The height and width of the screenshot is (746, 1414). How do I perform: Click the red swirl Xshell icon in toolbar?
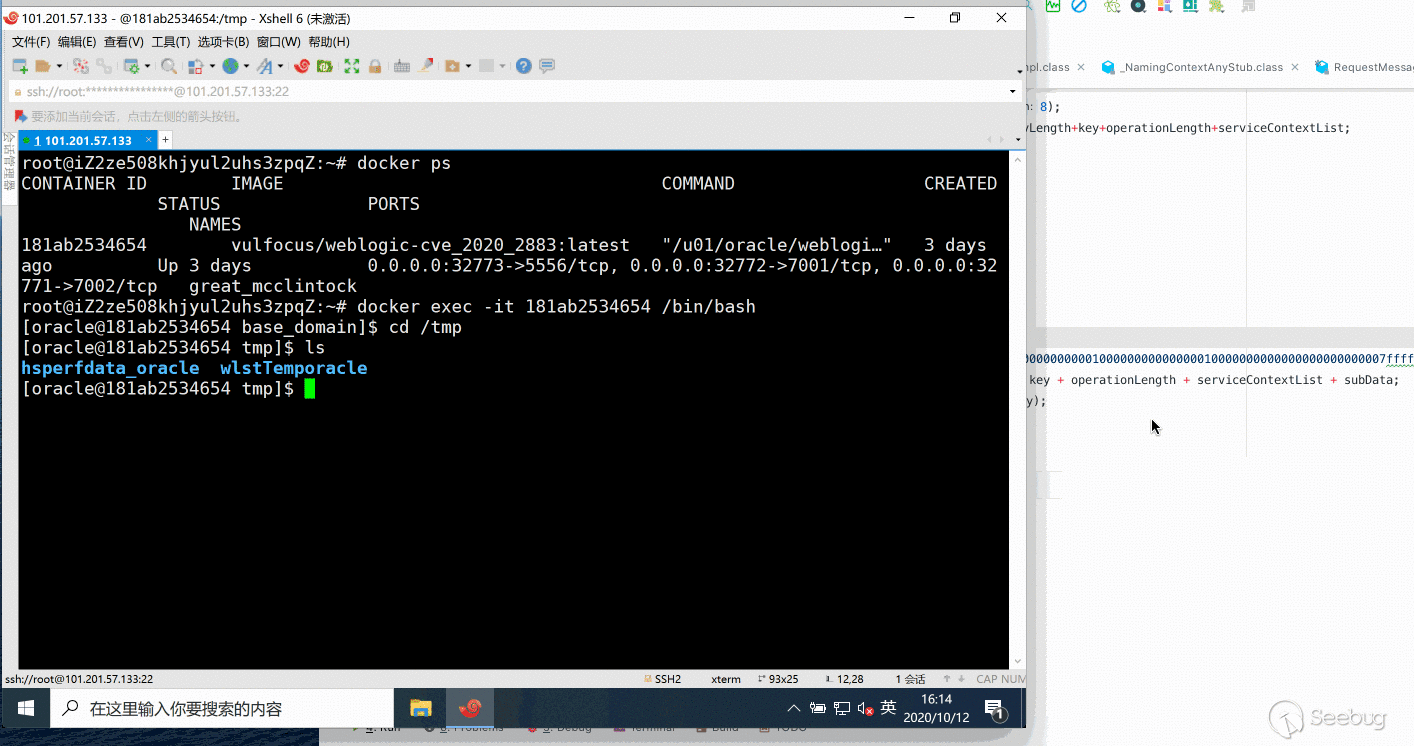click(x=301, y=66)
